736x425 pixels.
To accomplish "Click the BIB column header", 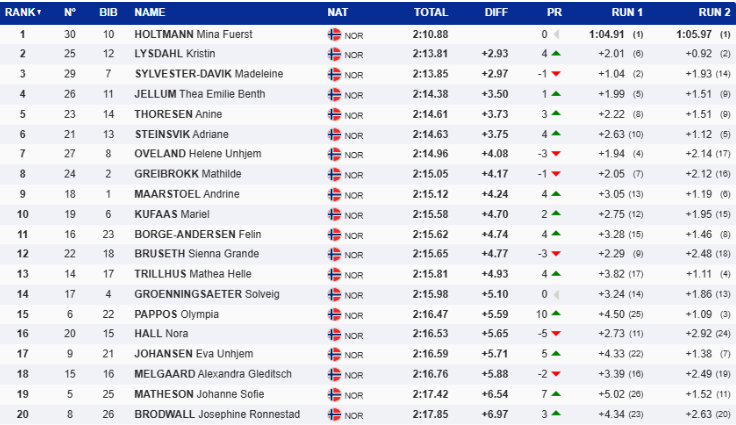I will point(108,12).
